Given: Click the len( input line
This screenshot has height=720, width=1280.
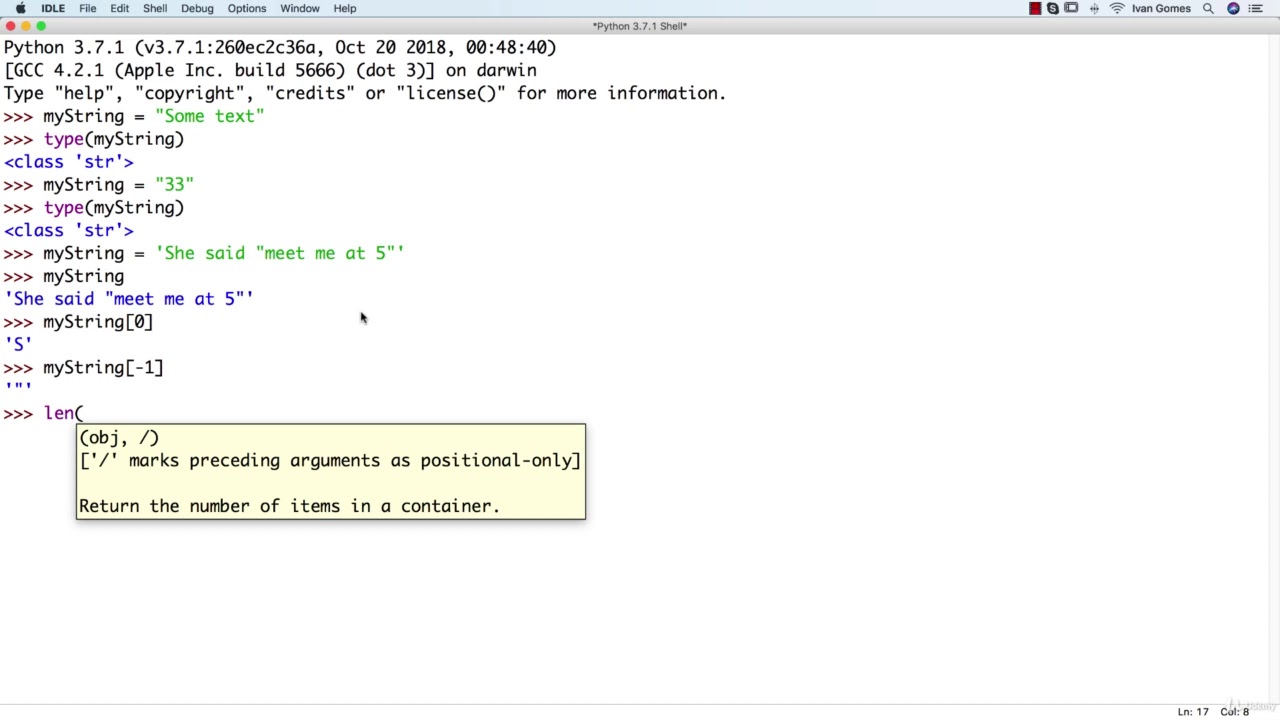Looking at the screenshot, I should [x=44, y=413].
